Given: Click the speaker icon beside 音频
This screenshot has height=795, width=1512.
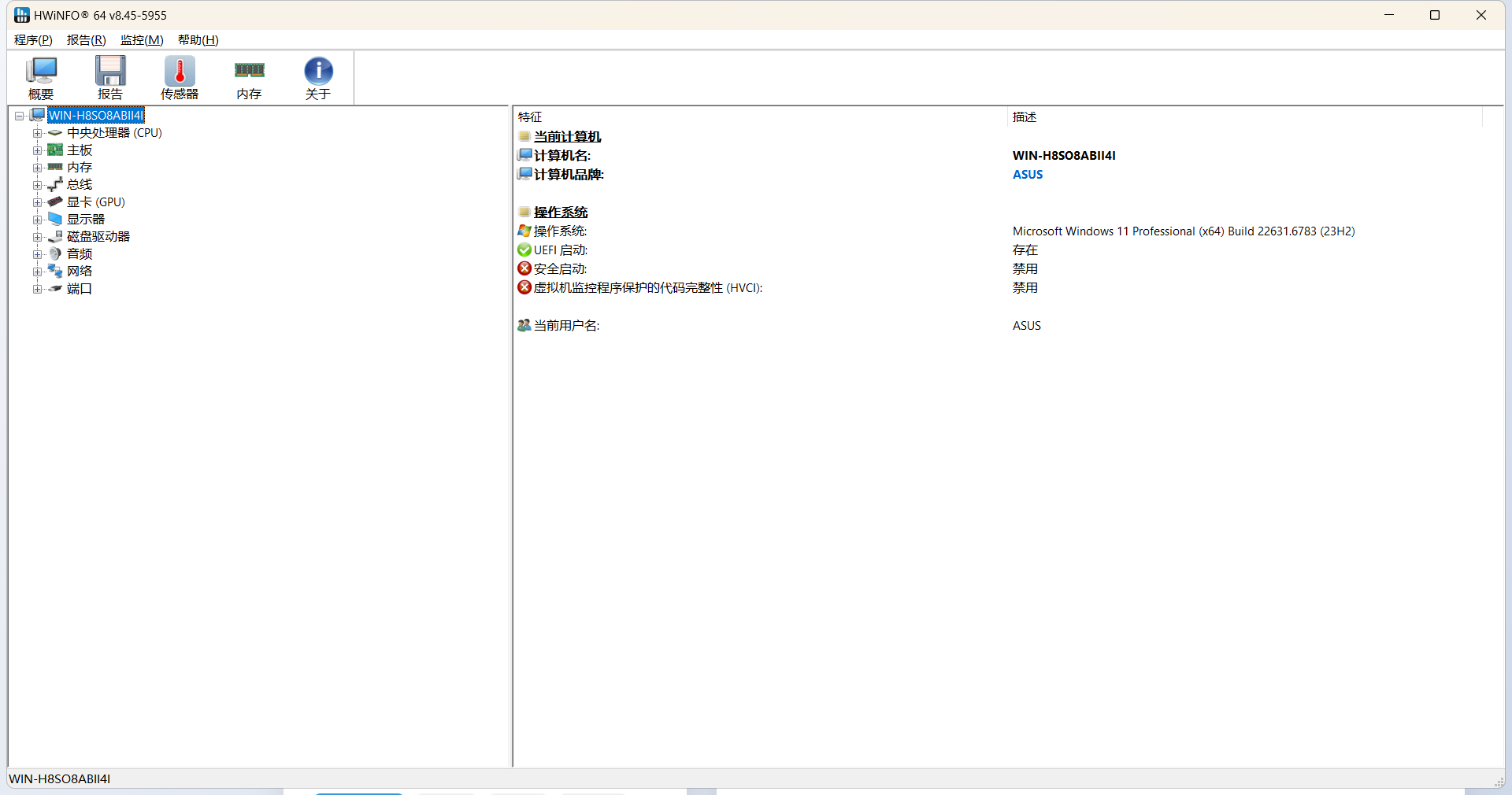Looking at the screenshot, I should tap(55, 253).
